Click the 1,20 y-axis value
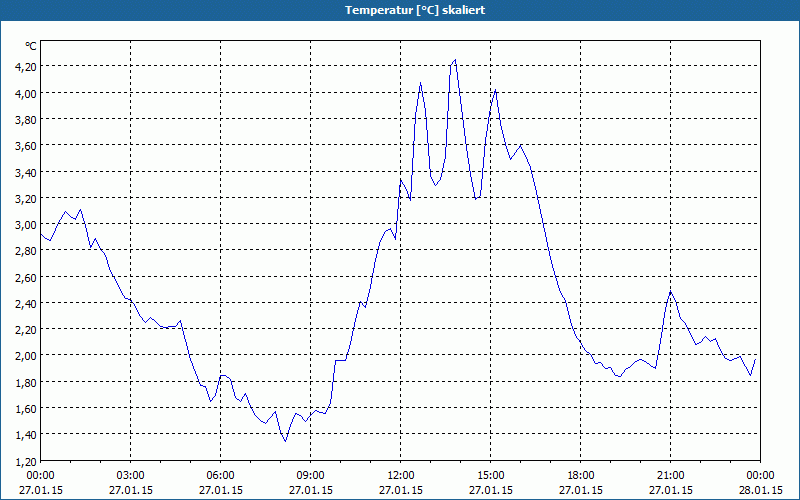The width and height of the screenshot is (800, 500). pos(26,462)
